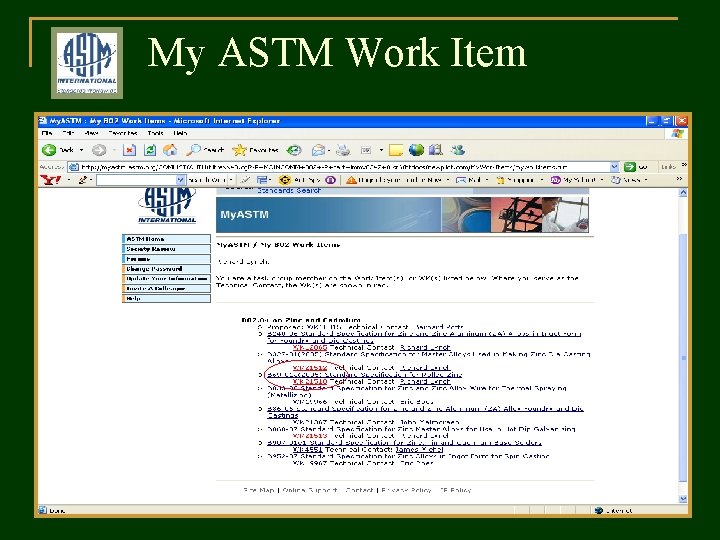
Task: Click the MyASTM banner image
Action: 402,214
